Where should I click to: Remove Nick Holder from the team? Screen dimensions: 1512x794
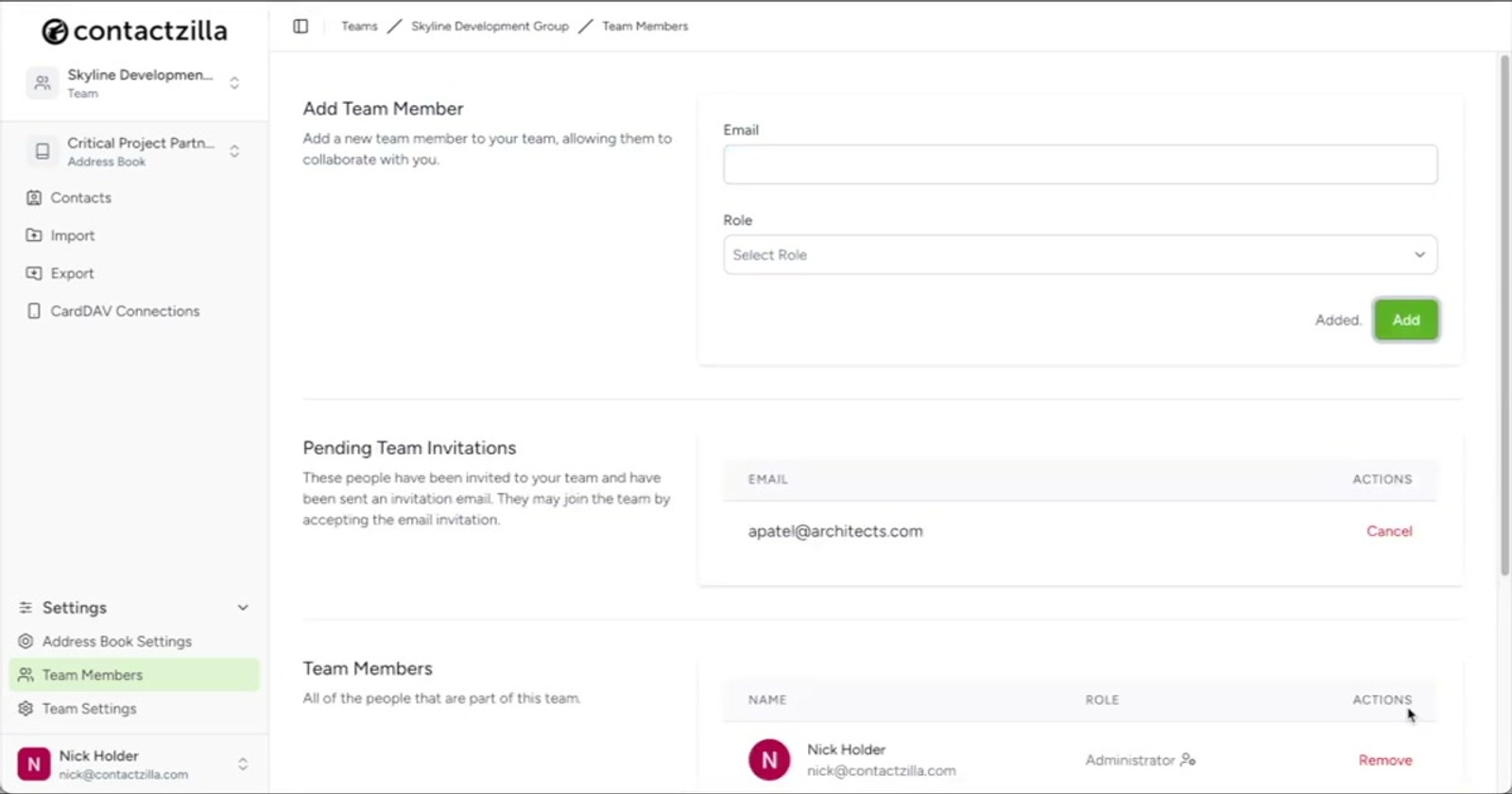coord(1385,760)
